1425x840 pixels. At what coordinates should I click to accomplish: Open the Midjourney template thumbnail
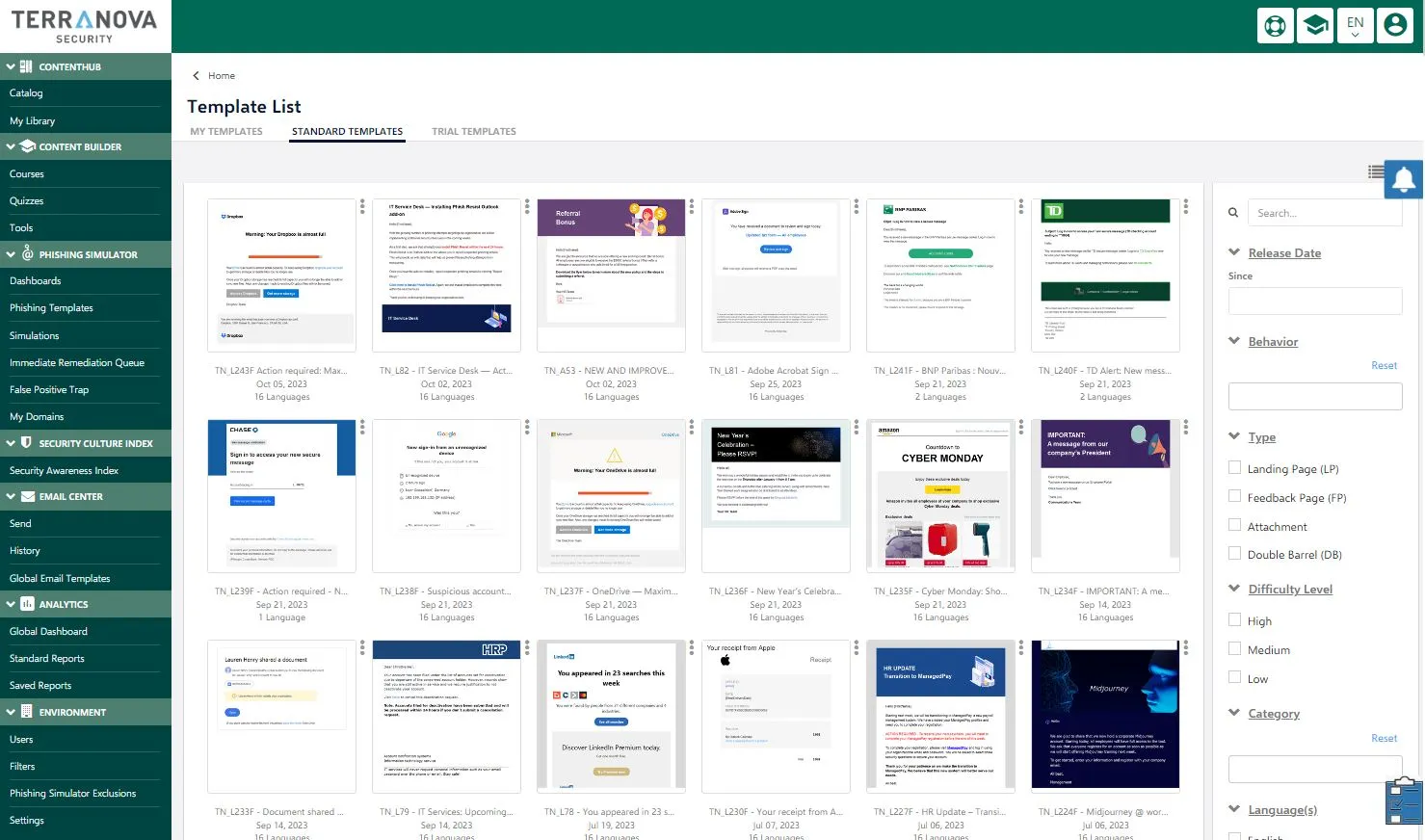tap(1105, 716)
